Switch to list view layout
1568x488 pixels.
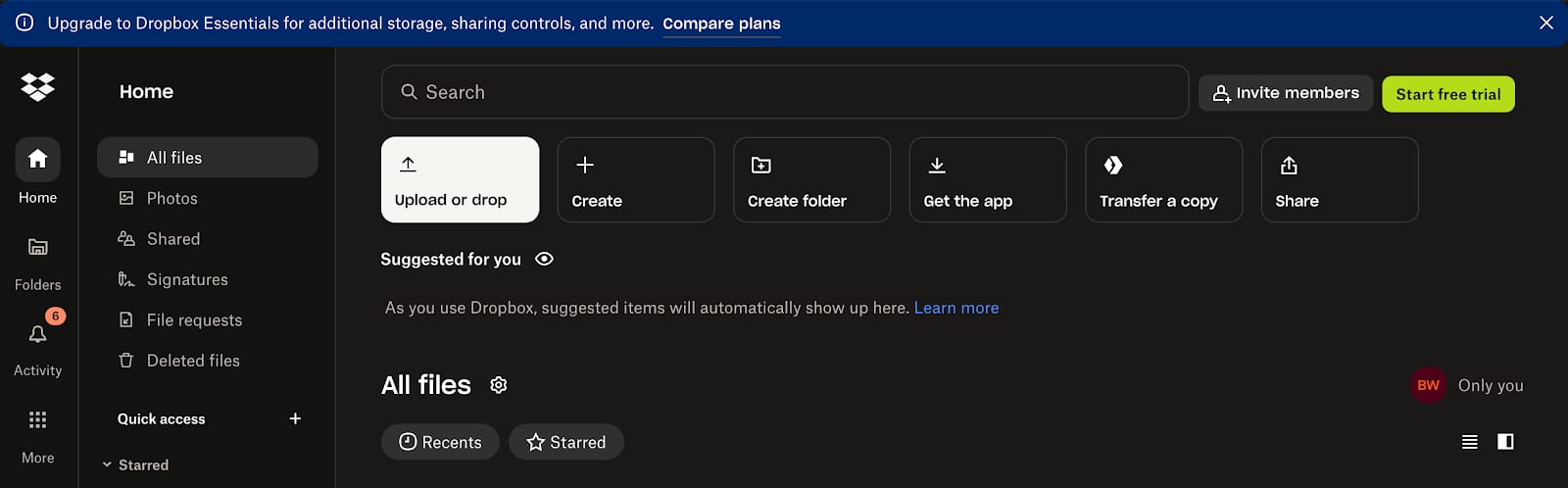click(x=1469, y=442)
